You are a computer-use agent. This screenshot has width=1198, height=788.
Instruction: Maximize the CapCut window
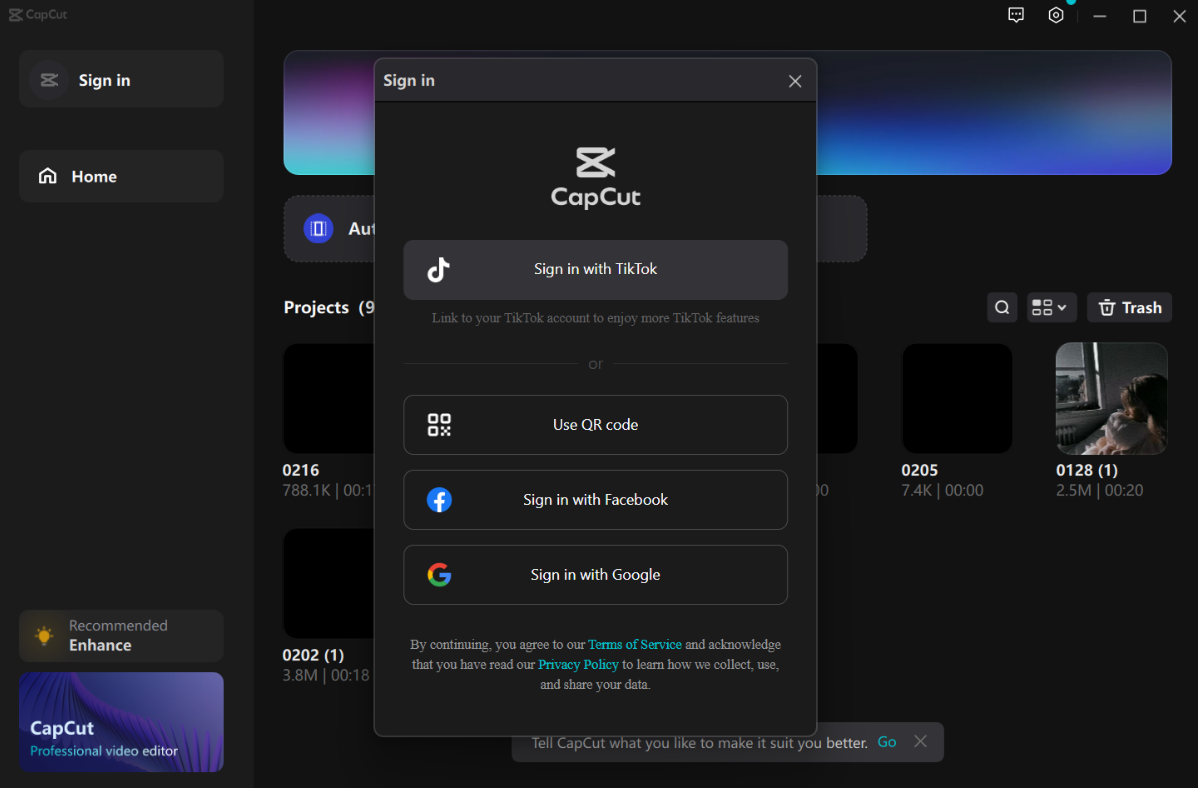click(x=1139, y=16)
